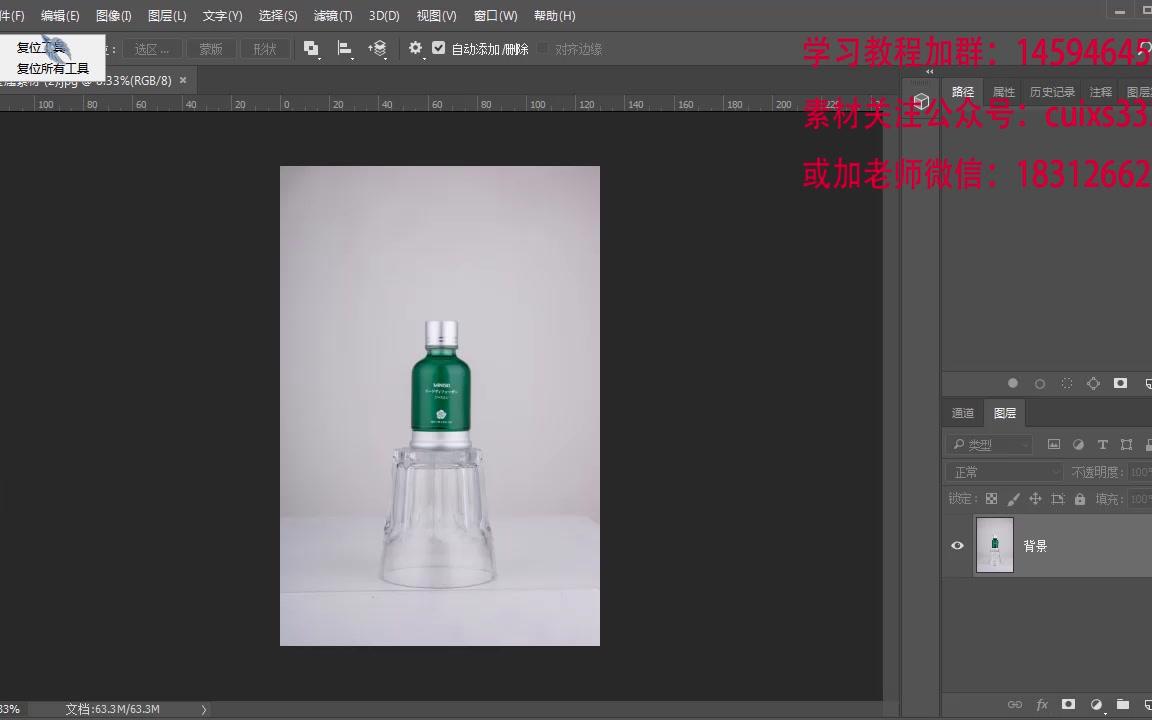The width and height of the screenshot is (1152, 720).
Task: Click the path operations icon in options bar
Action: [310, 48]
